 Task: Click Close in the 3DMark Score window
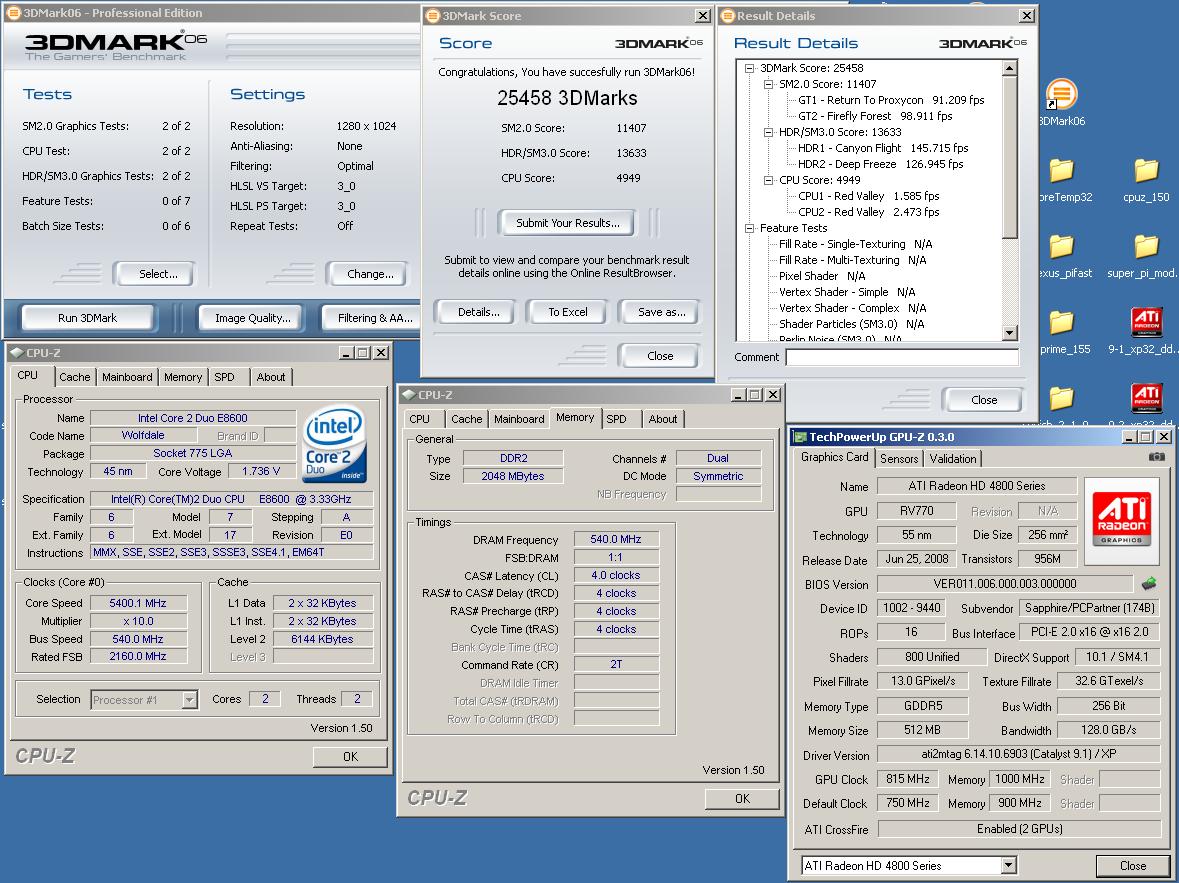(659, 356)
